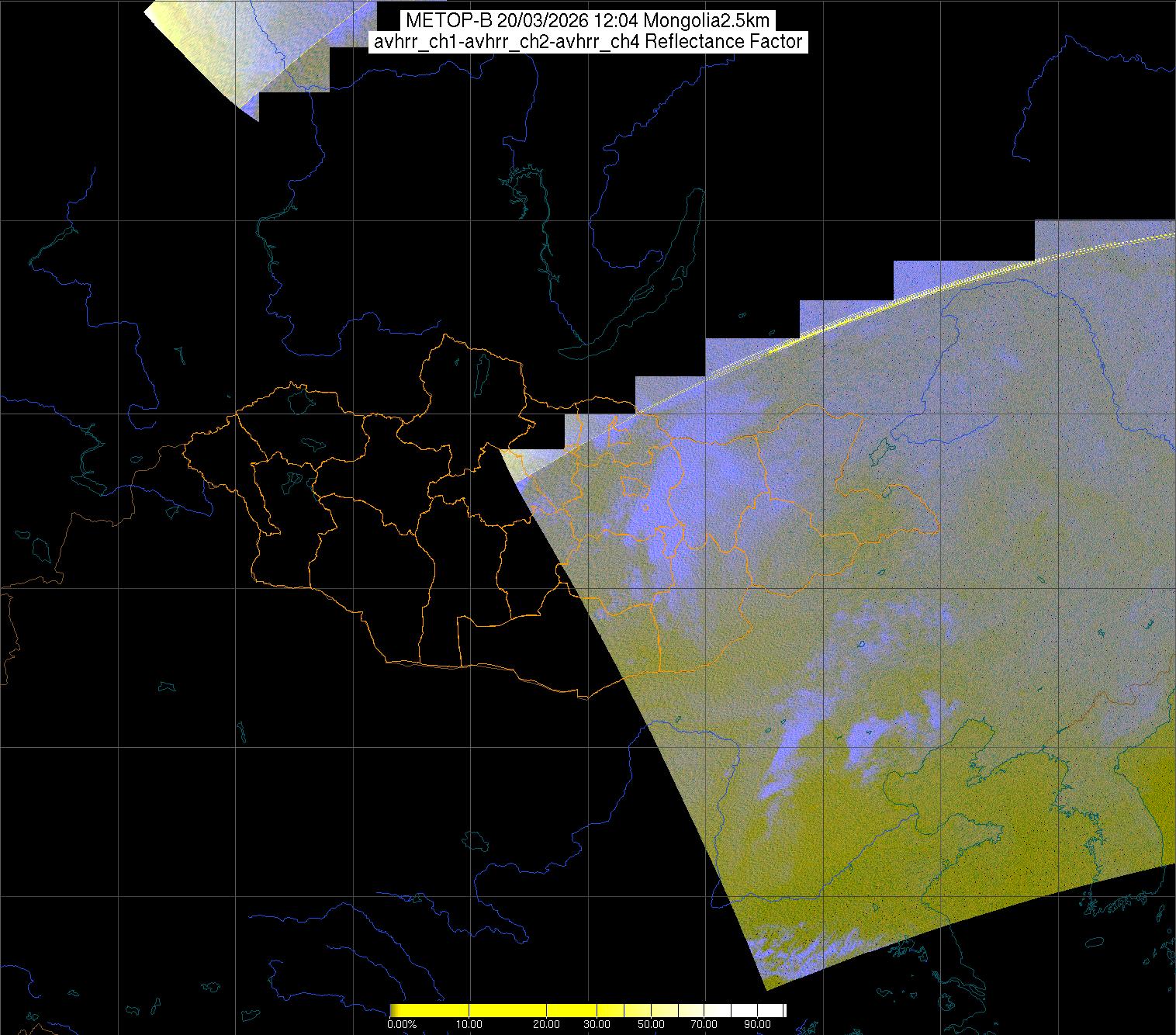1176x1035 pixels.
Task: Click the 30.00 label on the color scale
Action: click(x=596, y=1025)
